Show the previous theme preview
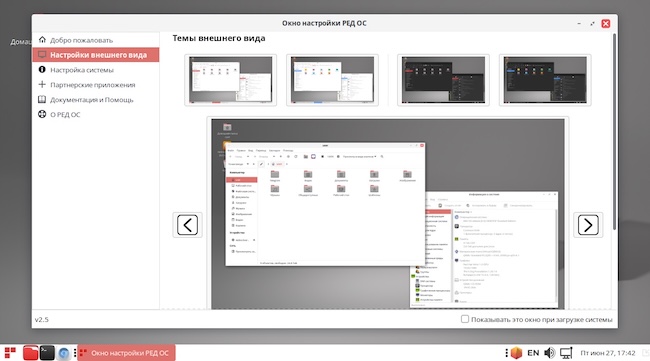Image resolution: width=650 pixels, height=361 pixels. [x=187, y=225]
